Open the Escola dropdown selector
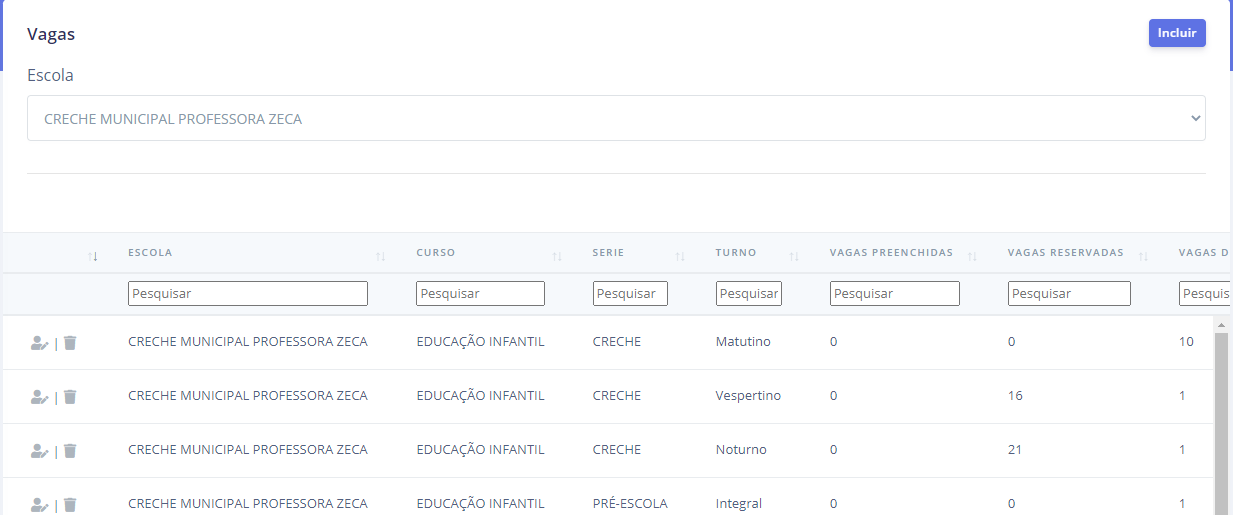This screenshot has width=1233, height=515. point(616,118)
